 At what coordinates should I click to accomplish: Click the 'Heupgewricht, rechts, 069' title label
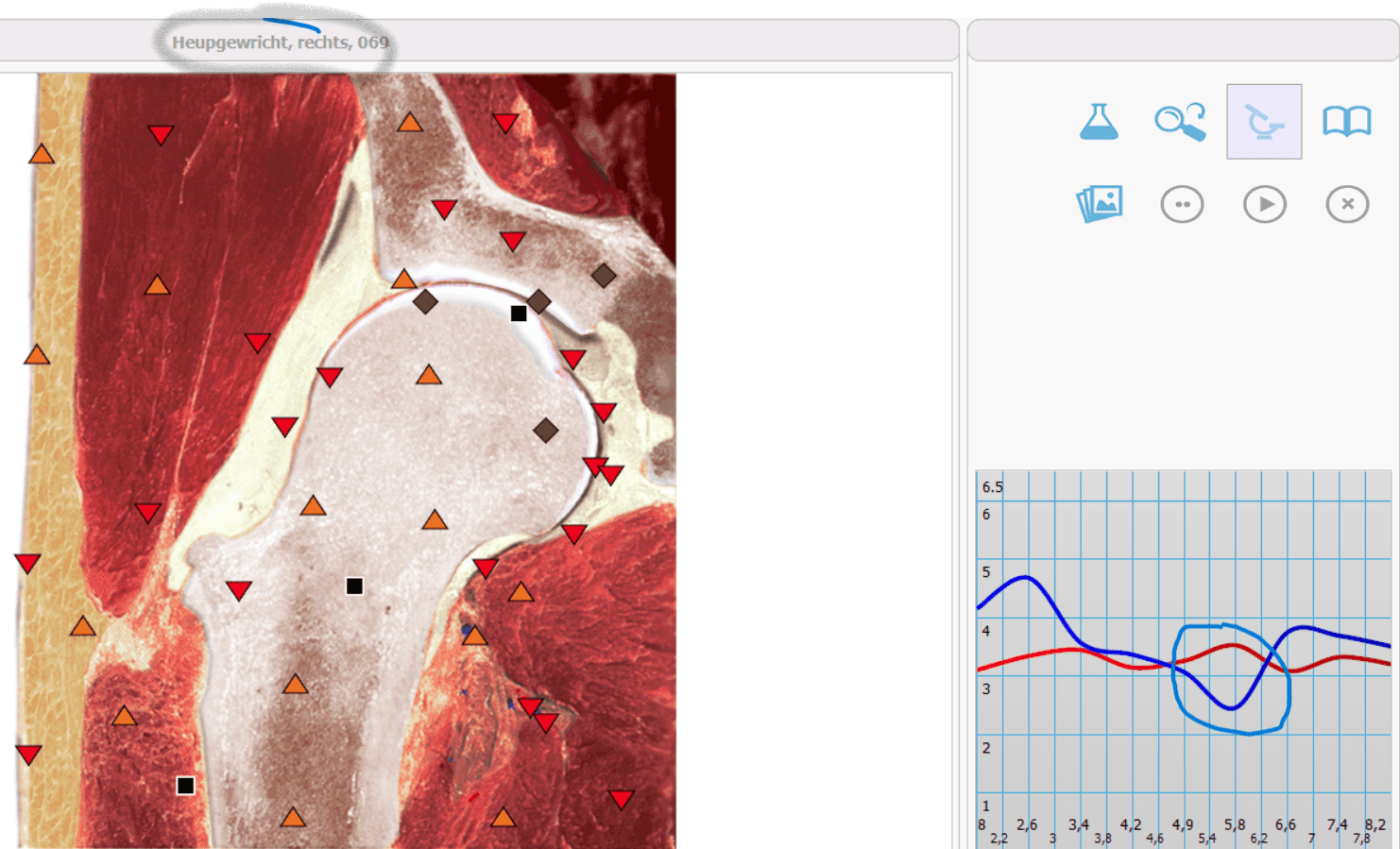click(x=280, y=42)
